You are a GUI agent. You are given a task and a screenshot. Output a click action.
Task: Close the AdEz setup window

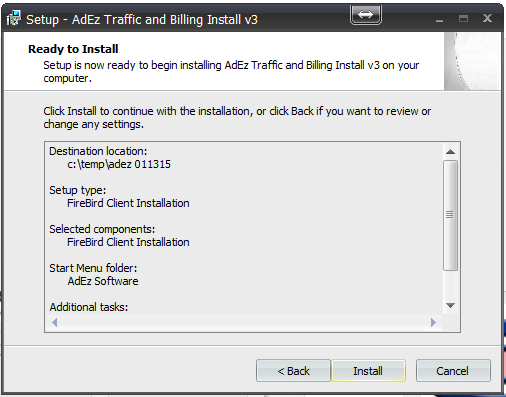pos(487,18)
